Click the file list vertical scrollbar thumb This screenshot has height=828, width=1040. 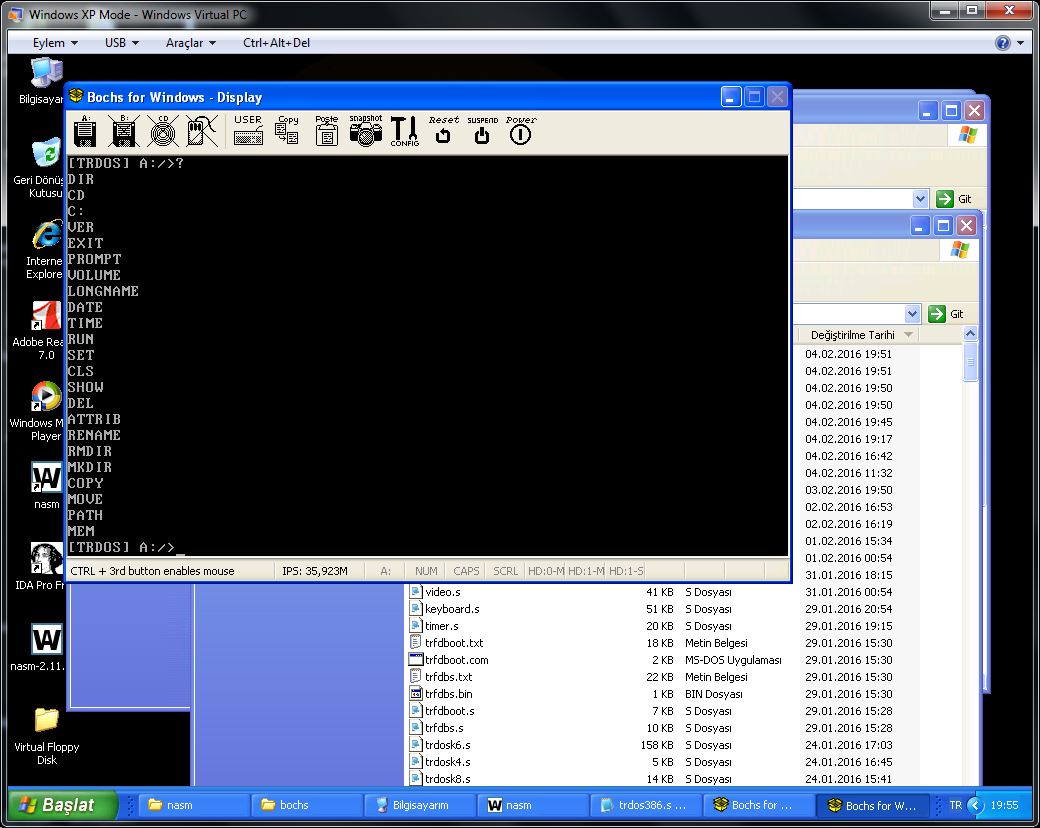click(970, 362)
